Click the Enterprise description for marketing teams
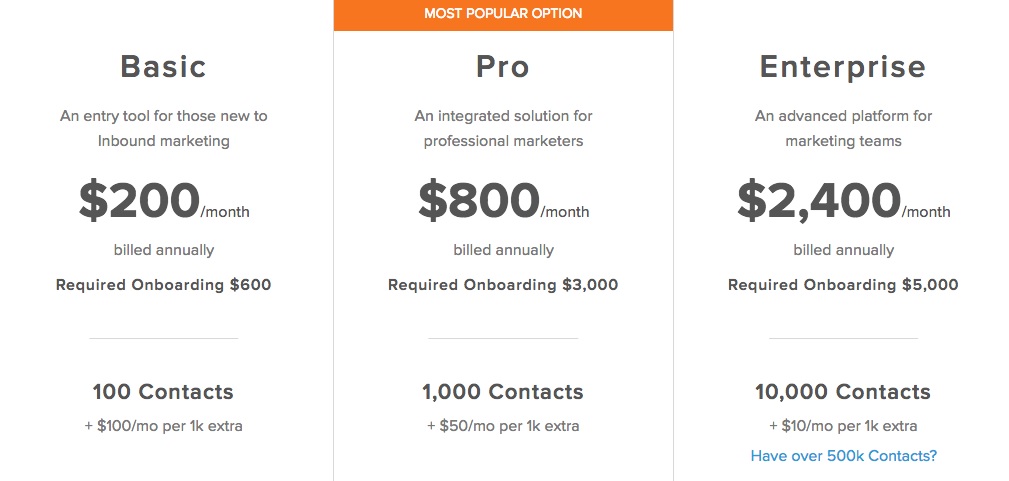The width and height of the screenshot is (1009, 481). (x=843, y=128)
